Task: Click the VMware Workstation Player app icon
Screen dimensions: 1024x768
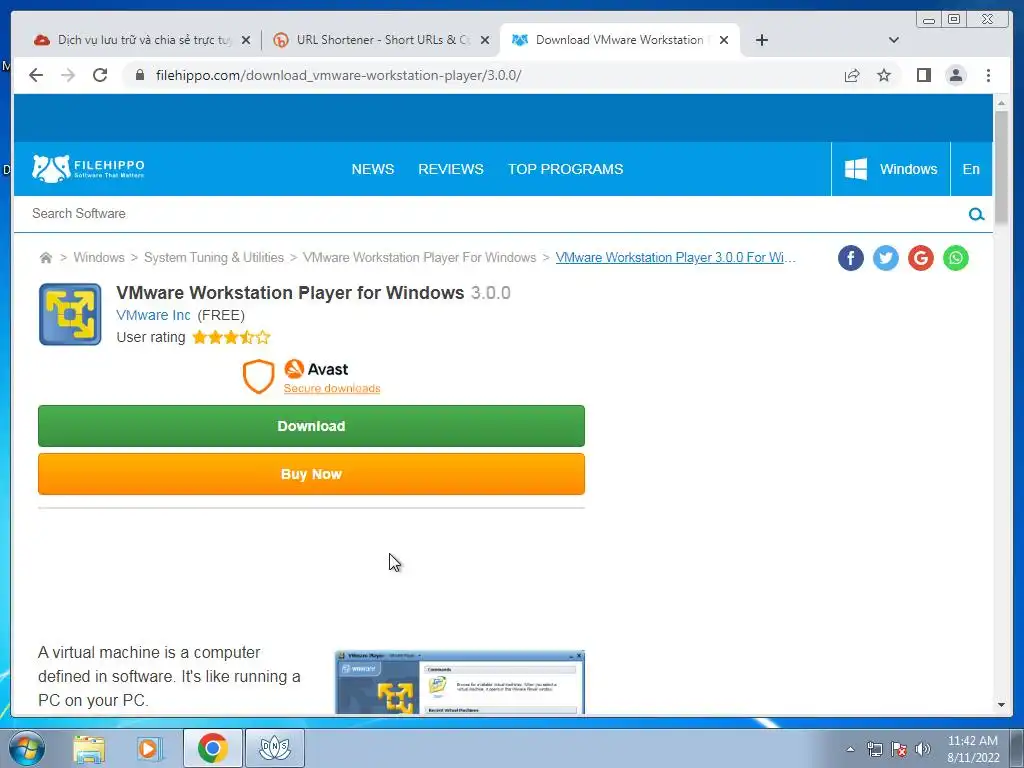Action: [70, 314]
